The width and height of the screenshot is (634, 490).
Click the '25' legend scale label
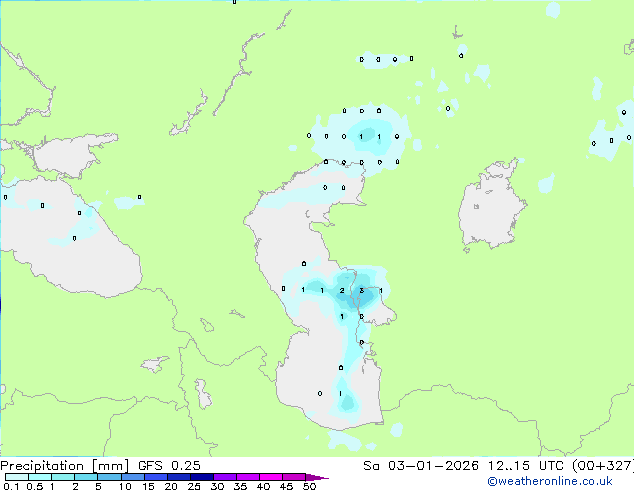point(194,486)
